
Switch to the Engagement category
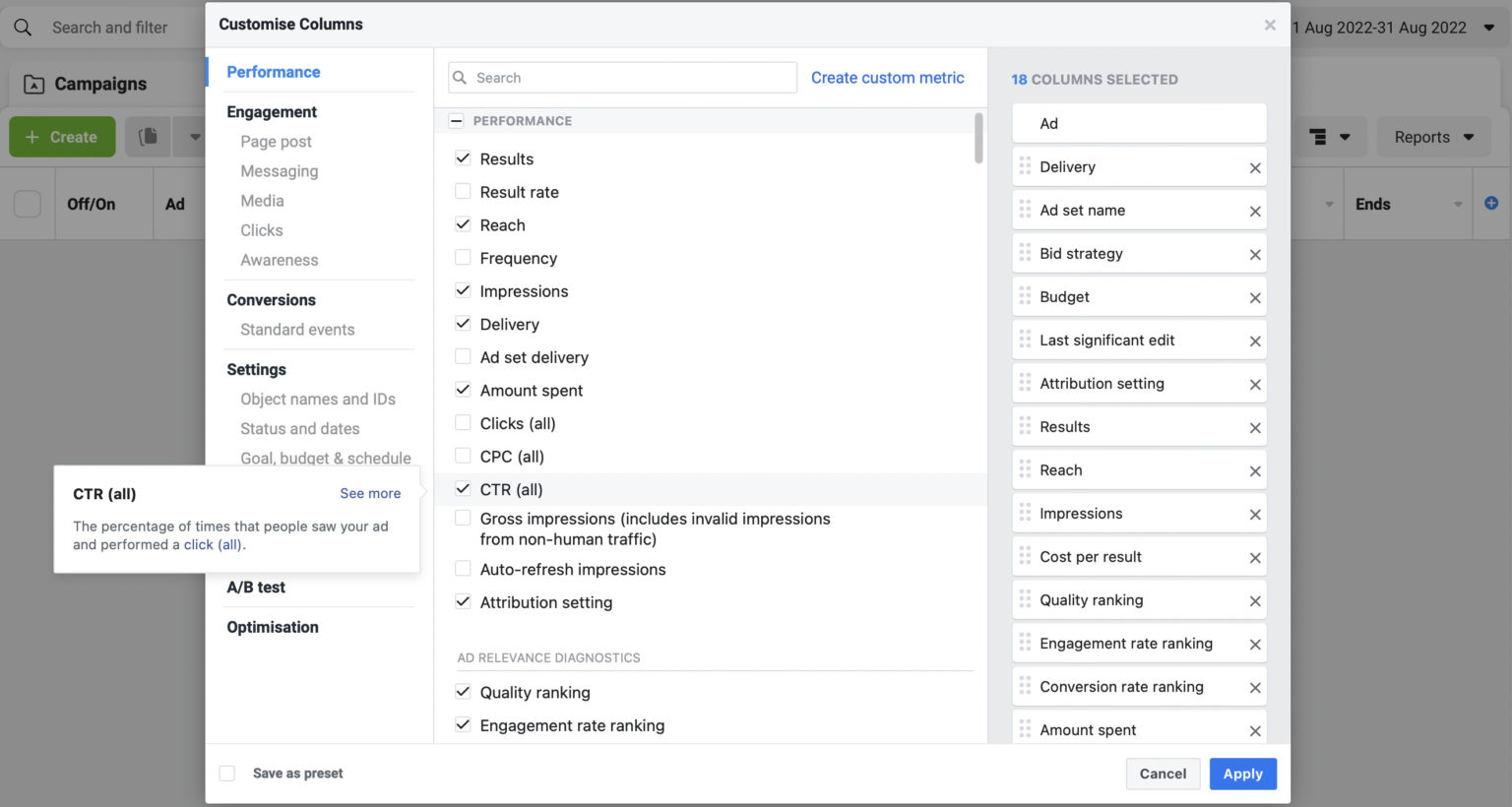[x=272, y=111]
